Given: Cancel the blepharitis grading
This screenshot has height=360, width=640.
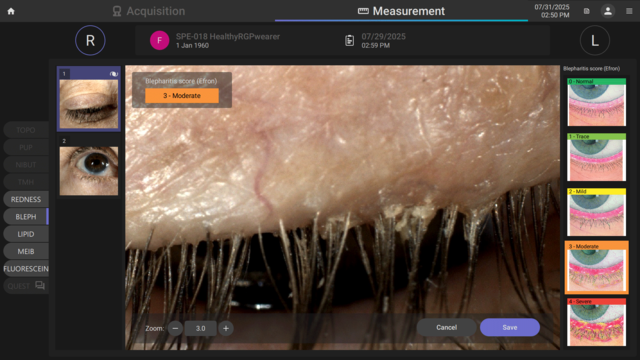Looking at the screenshot, I should click(x=446, y=327).
